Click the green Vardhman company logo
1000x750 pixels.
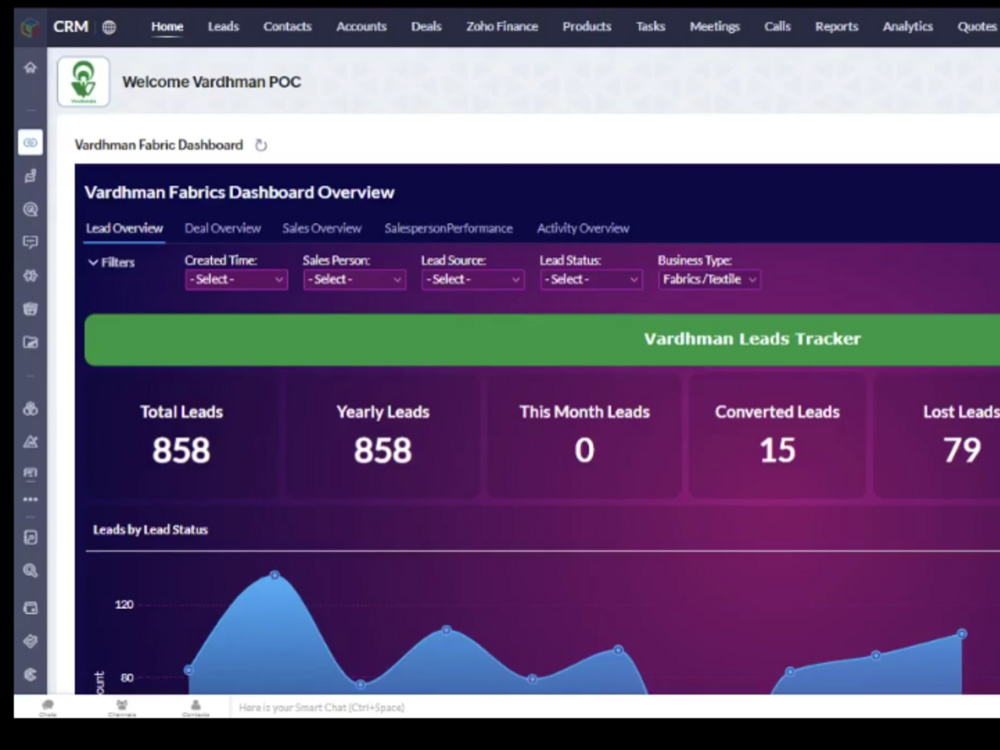(x=84, y=82)
